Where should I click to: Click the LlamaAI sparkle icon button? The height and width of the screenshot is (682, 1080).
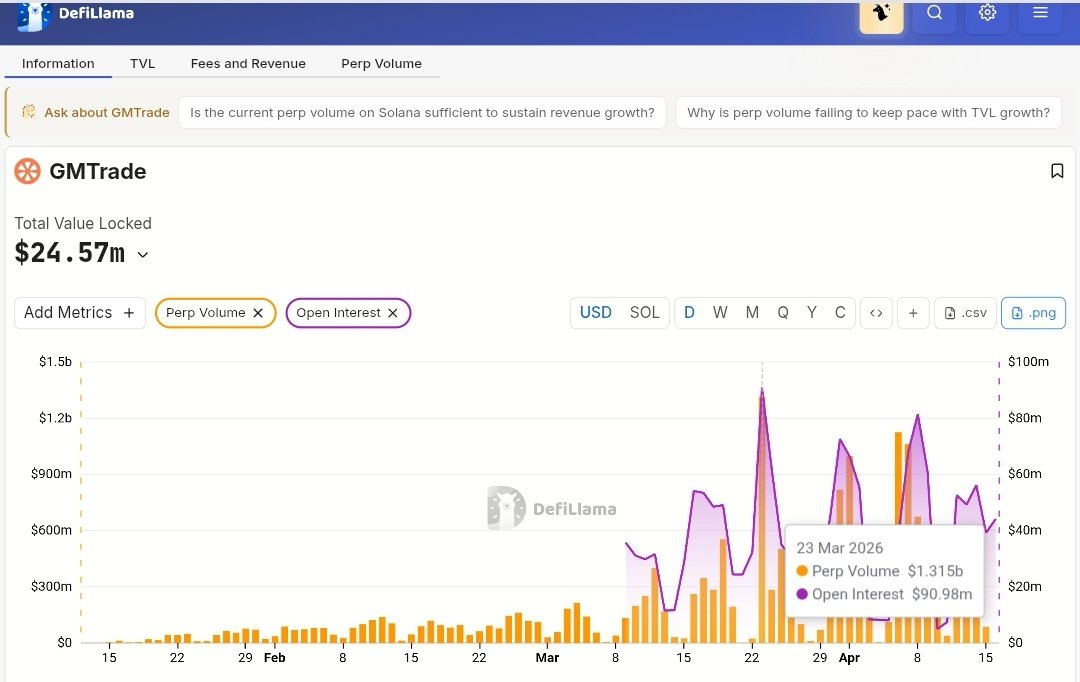(x=882, y=13)
